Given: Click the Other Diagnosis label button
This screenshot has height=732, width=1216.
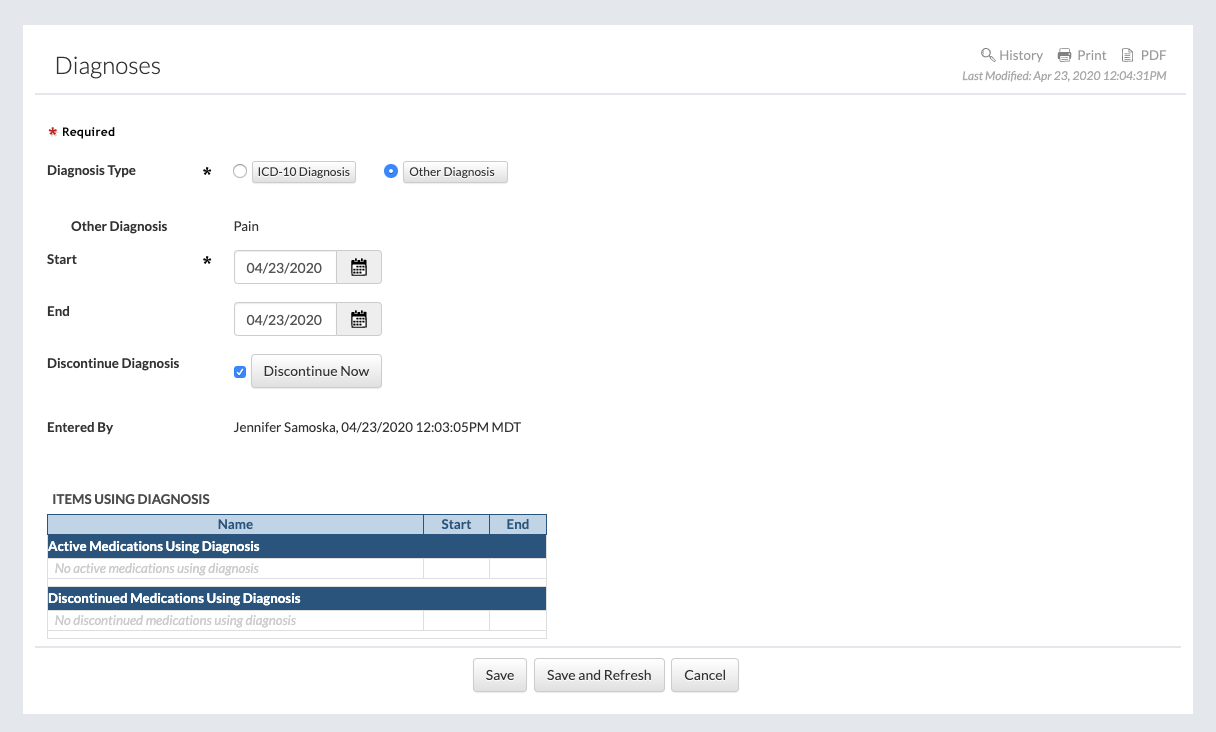Looking at the screenshot, I should [455, 172].
